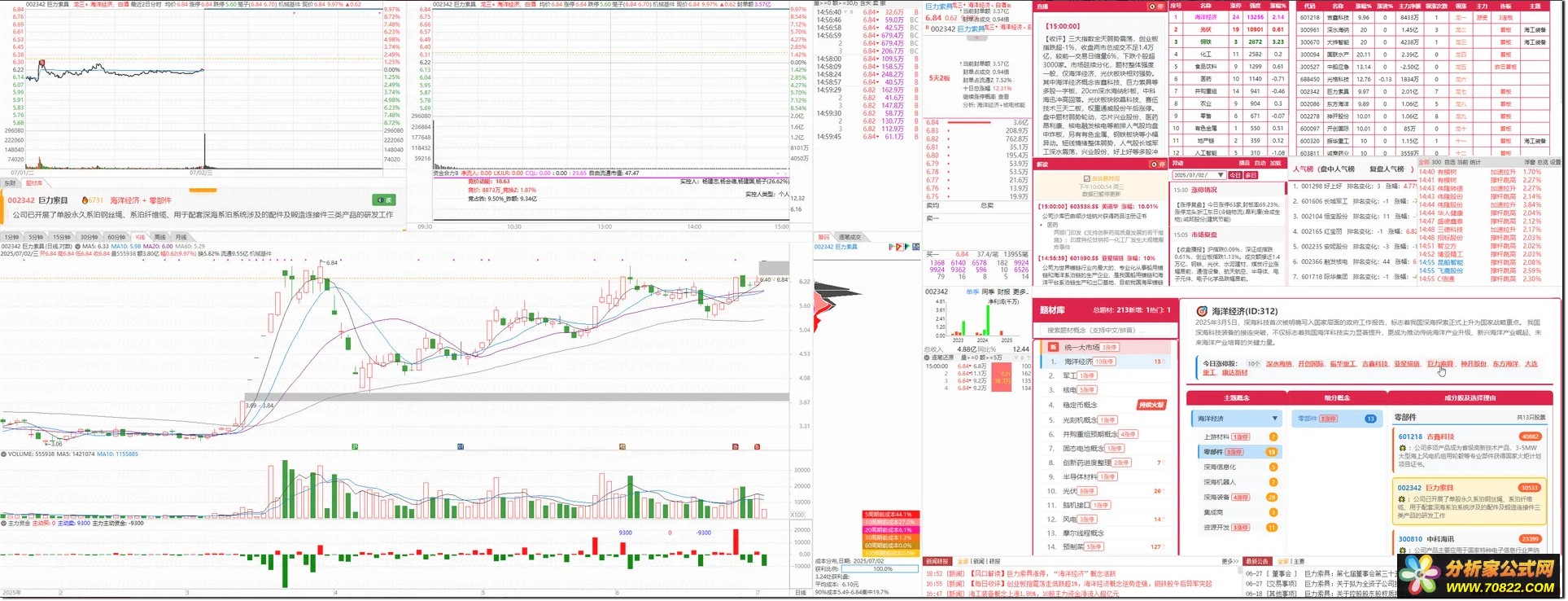Open the 2025/07/02 date dropdown
The width and height of the screenshot is (1568, 601).
[x=1199, y=175]
